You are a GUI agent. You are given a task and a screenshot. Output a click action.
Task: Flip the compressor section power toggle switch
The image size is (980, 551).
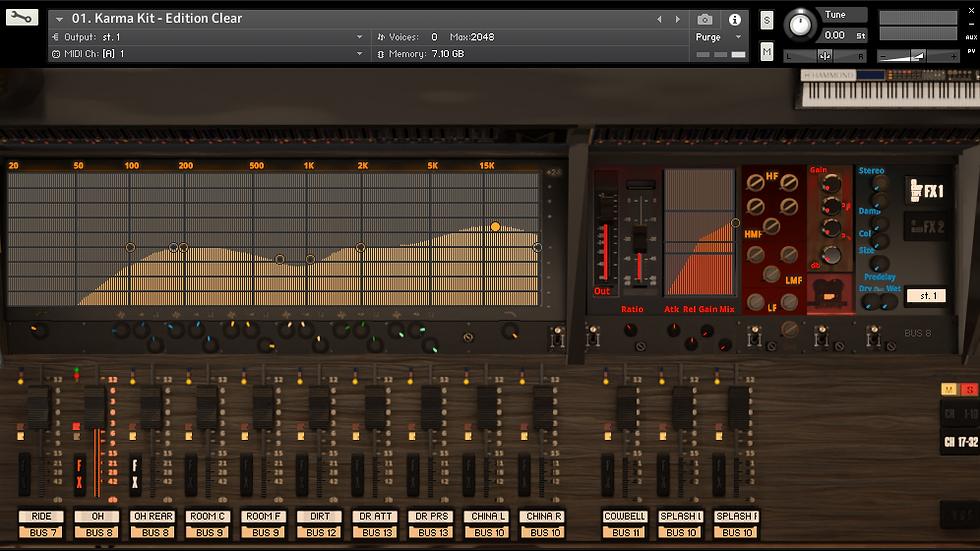click(592, 337)
